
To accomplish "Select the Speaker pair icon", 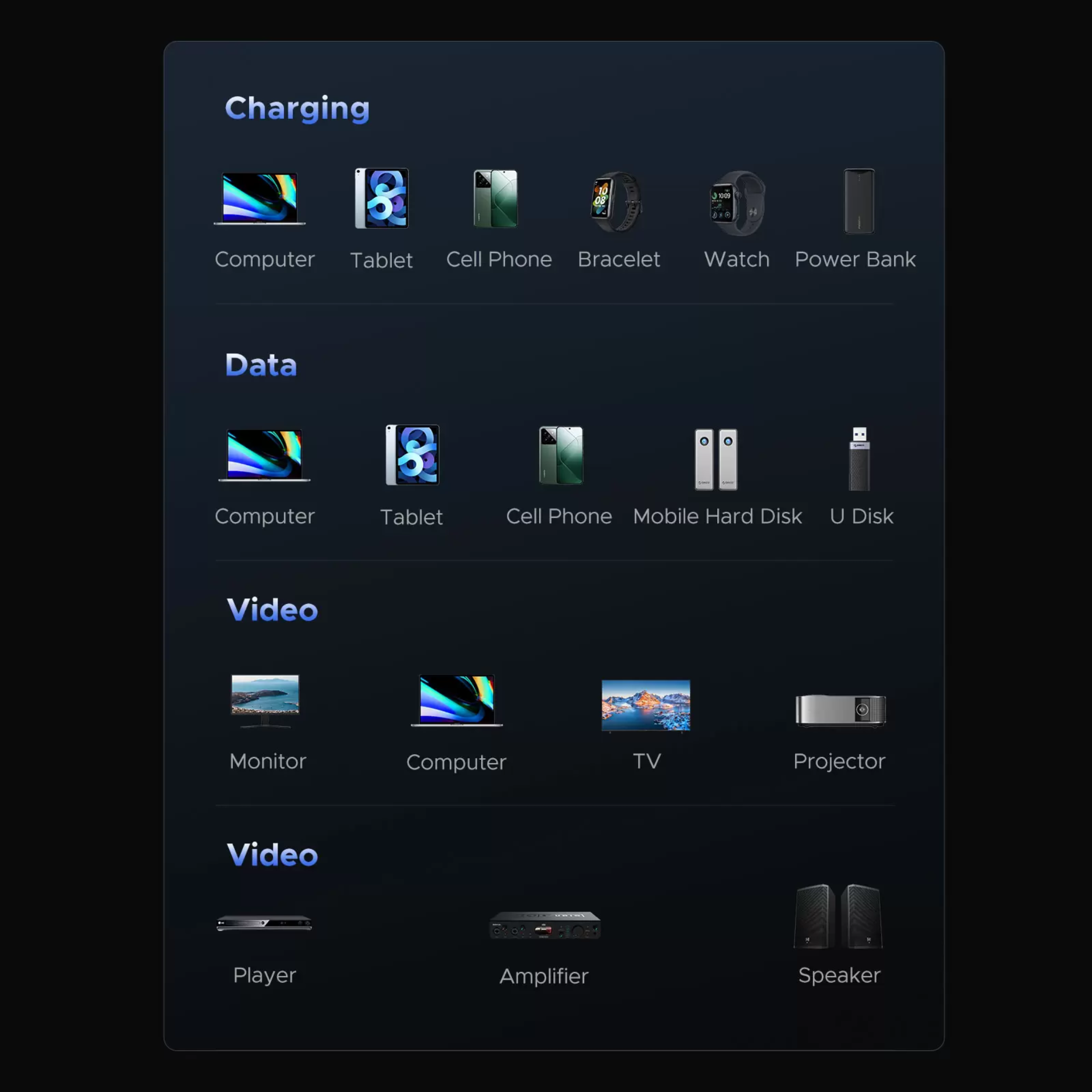I will pyautogui.click(x=838, y=916).
